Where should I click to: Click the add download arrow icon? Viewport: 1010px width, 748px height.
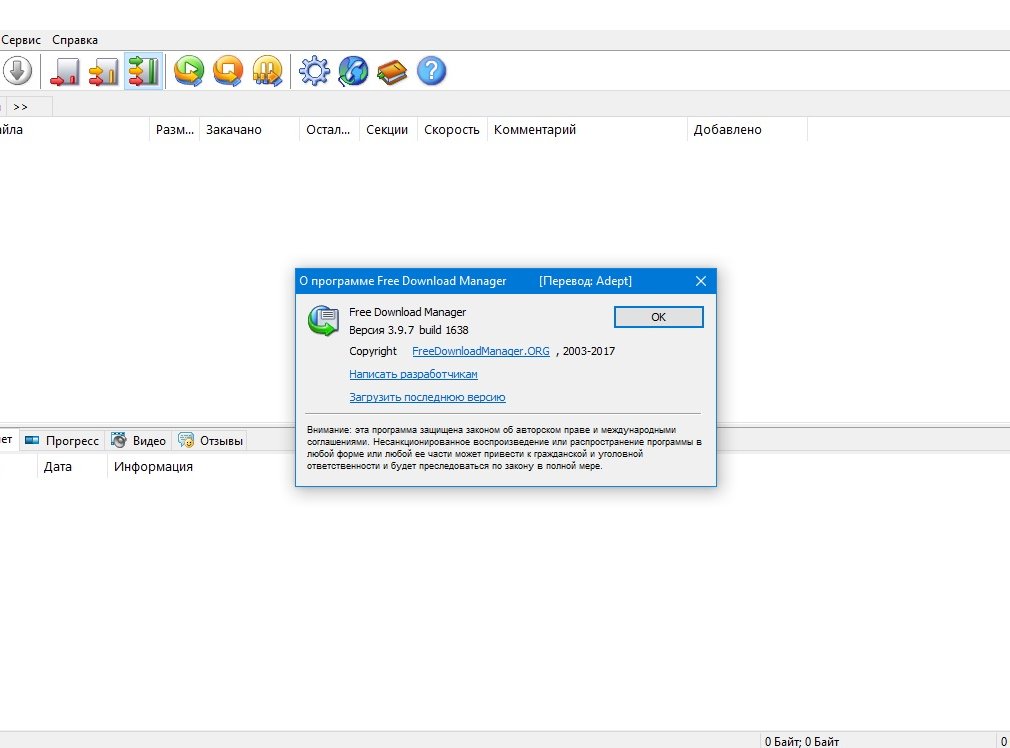pyautogui.click(x=17, y=70)
